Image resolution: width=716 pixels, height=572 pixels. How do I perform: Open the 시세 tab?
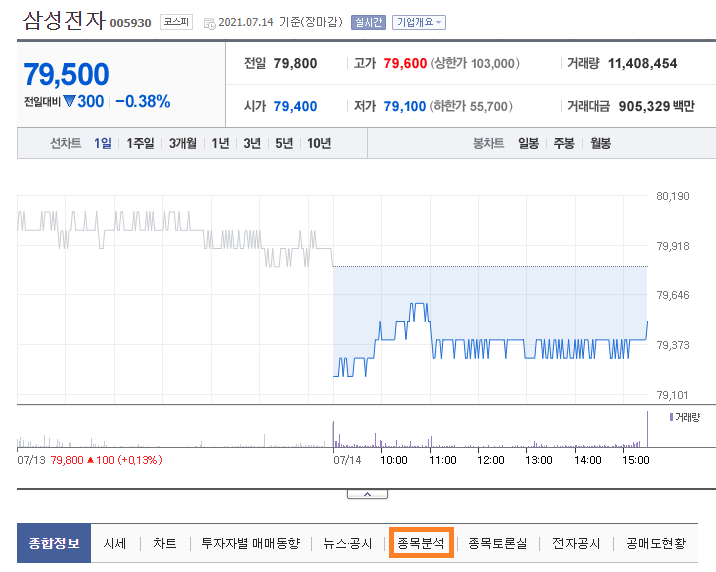(115, 543)
